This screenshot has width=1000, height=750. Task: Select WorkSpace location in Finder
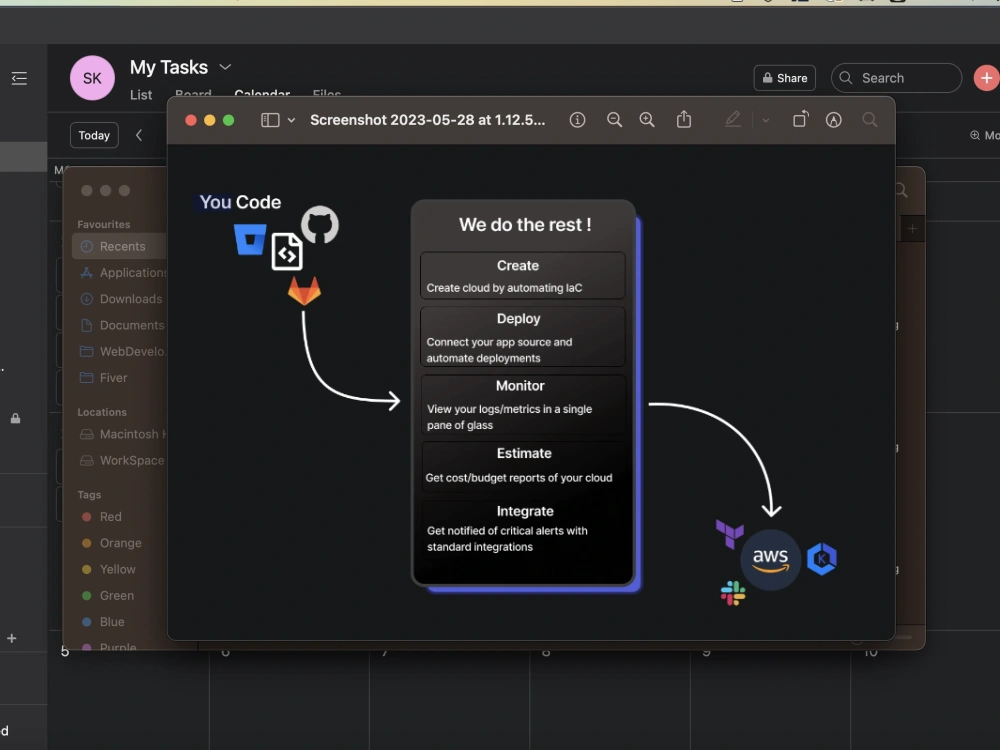point(120,460)
